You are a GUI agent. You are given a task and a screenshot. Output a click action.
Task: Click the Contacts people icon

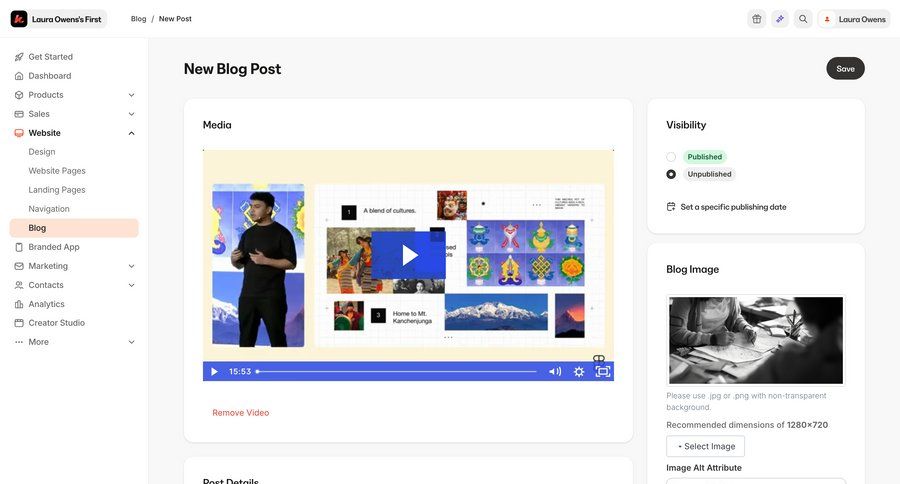click(19, 285)
